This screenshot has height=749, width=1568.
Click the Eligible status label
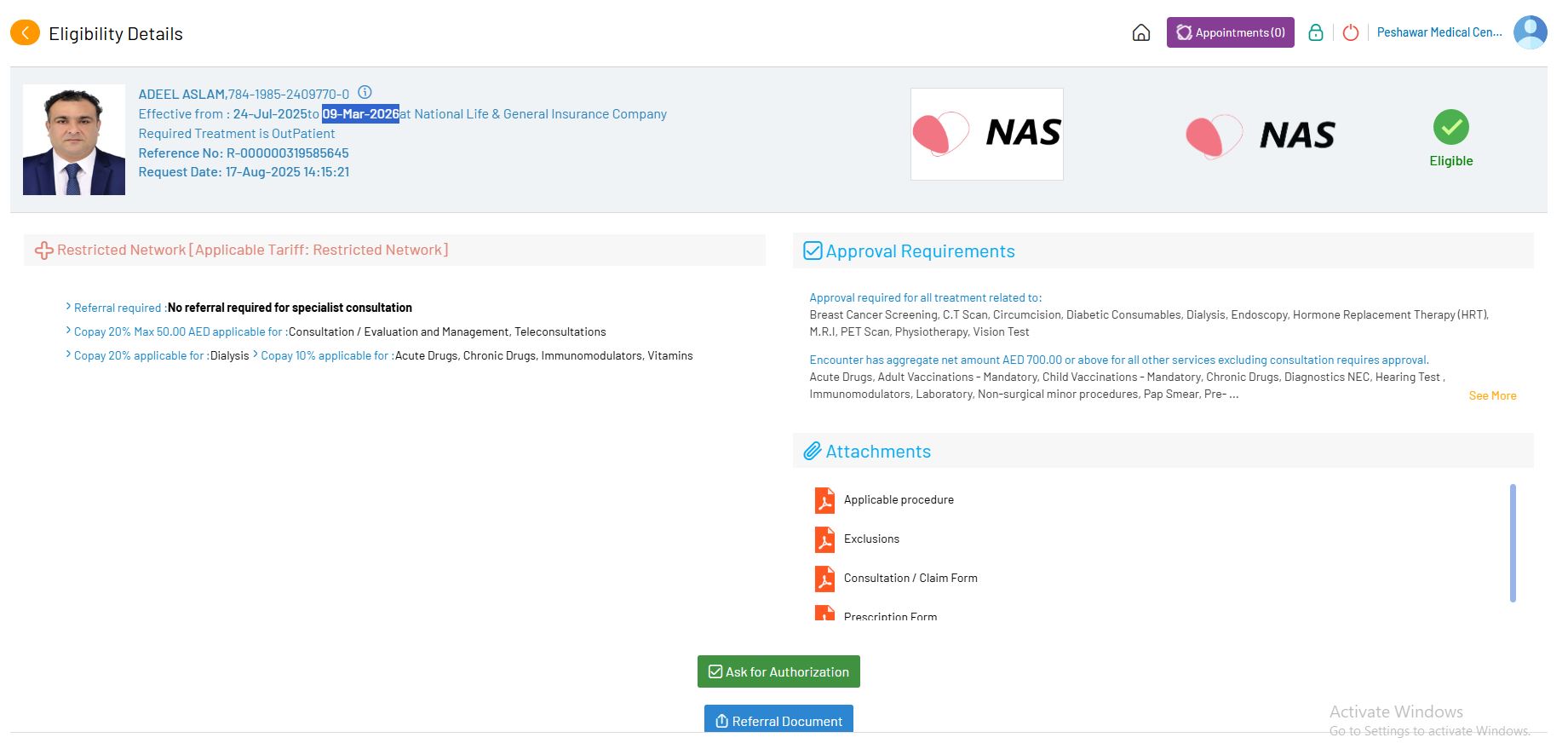pos(1451,161)
